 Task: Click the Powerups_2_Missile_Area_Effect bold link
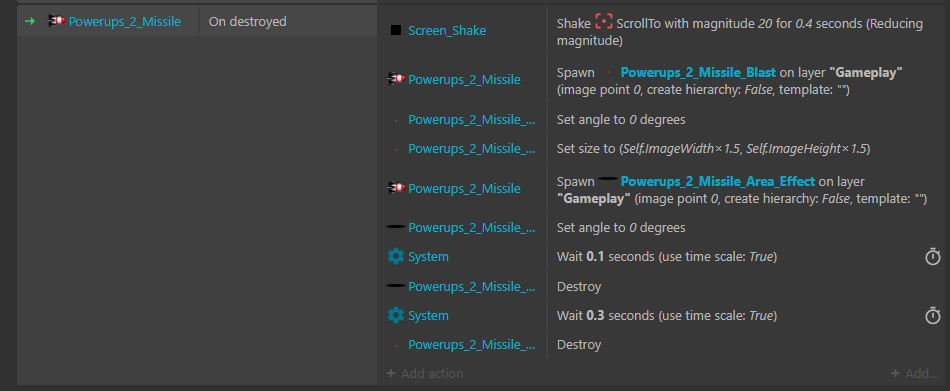click(717, 181)
